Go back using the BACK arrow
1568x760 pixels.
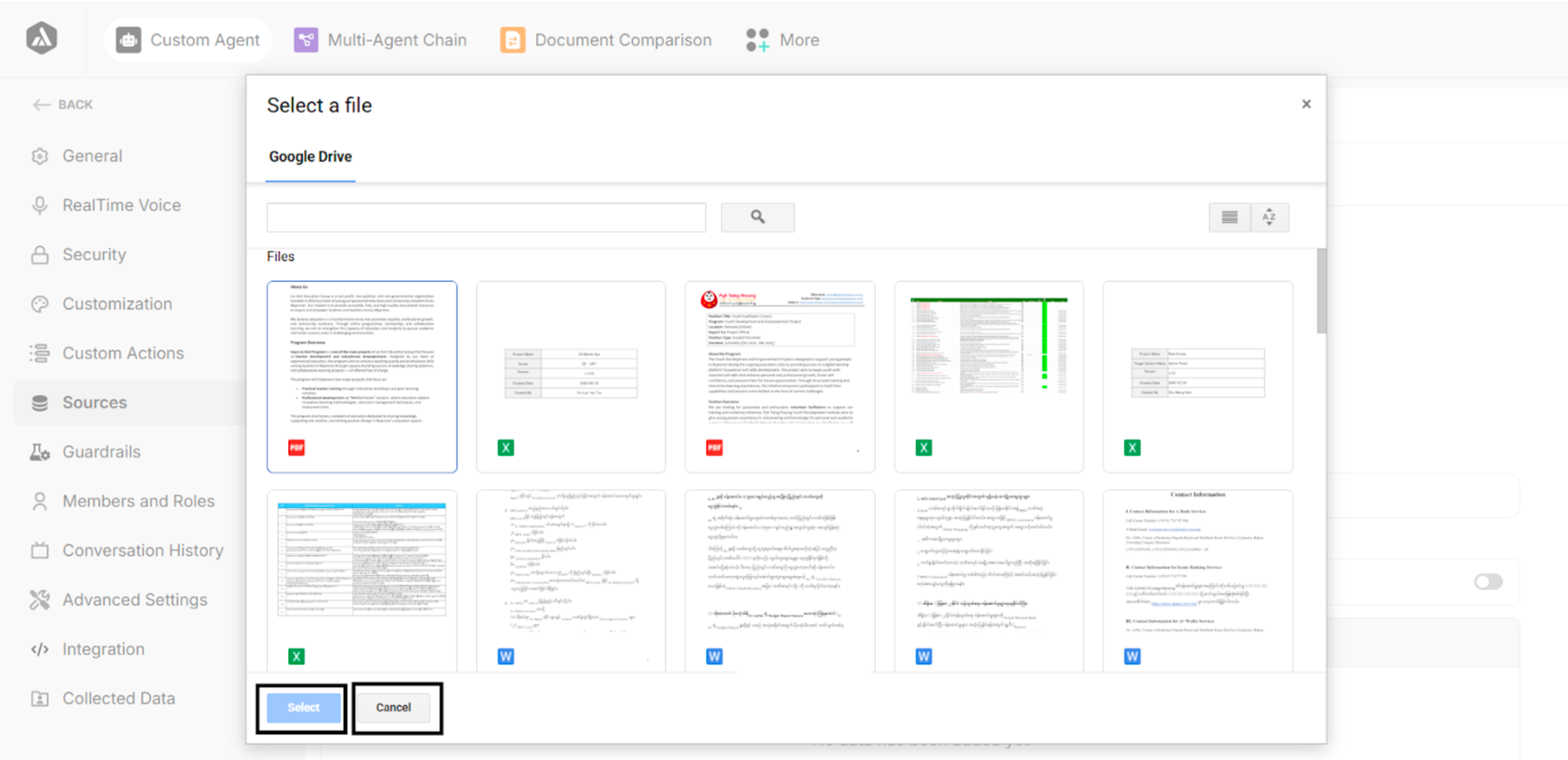(x=63, y=104)
